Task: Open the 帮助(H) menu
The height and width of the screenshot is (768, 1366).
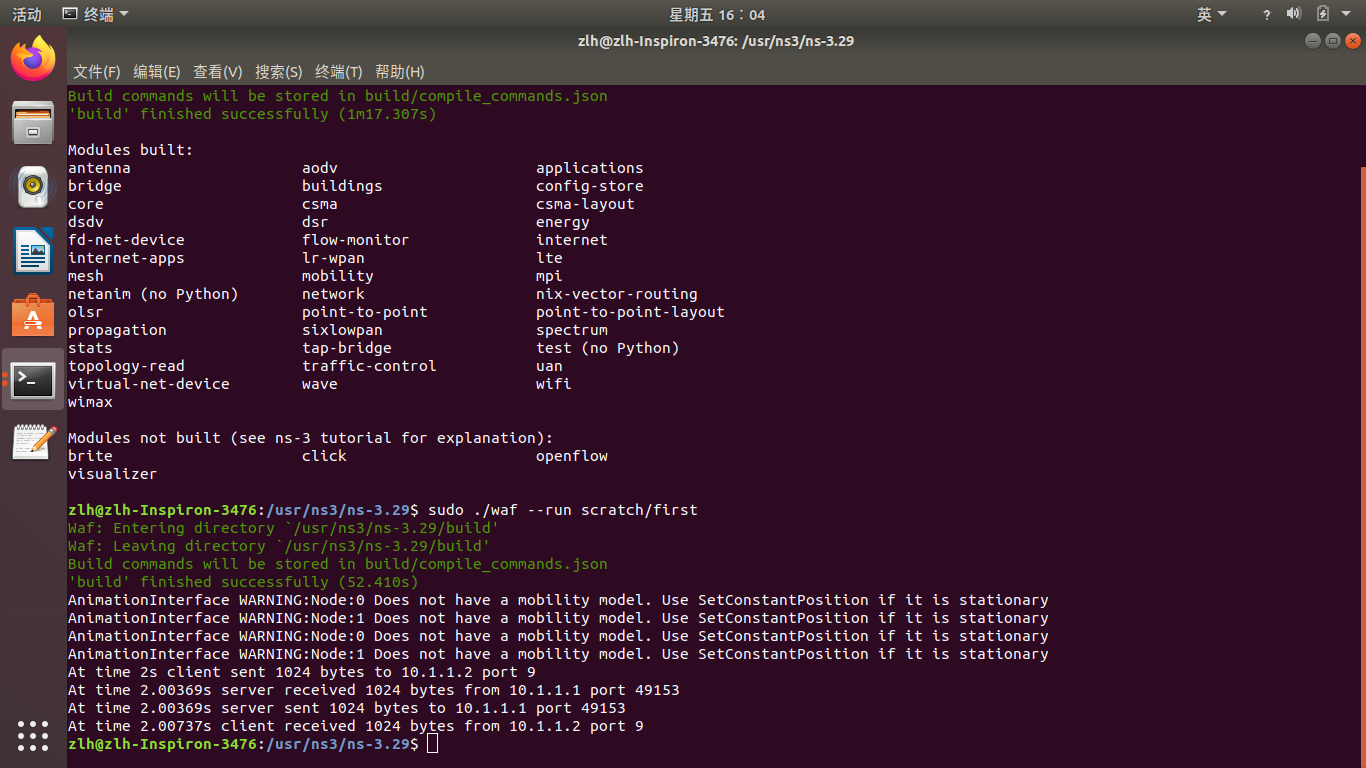Action: click(x=399, y=72)
